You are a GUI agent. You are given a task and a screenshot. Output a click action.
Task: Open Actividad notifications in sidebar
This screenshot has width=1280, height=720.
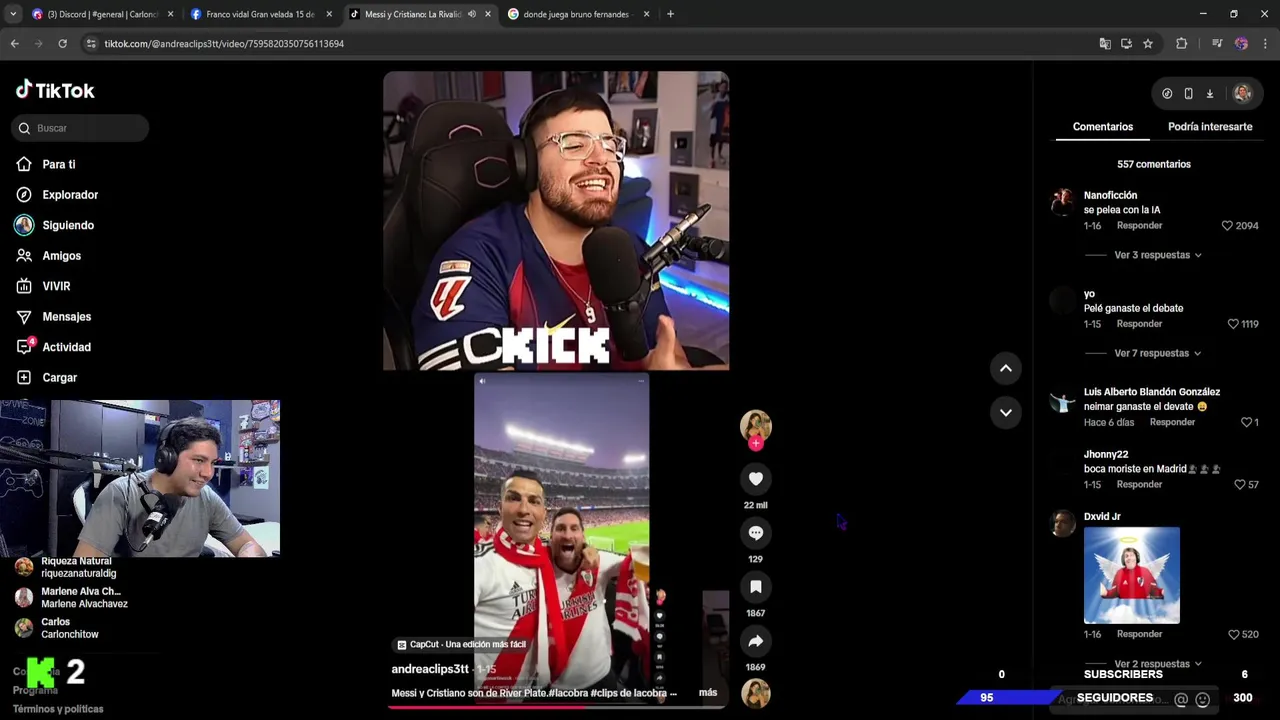66,347
